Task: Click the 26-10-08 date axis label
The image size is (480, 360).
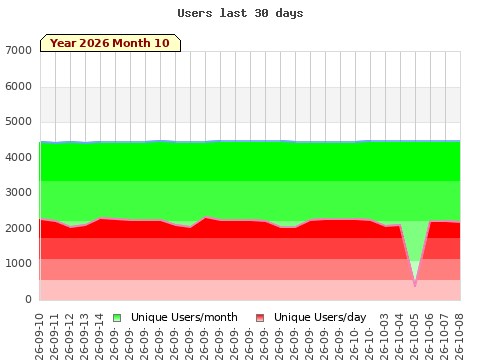Action: tap(459, 336)
